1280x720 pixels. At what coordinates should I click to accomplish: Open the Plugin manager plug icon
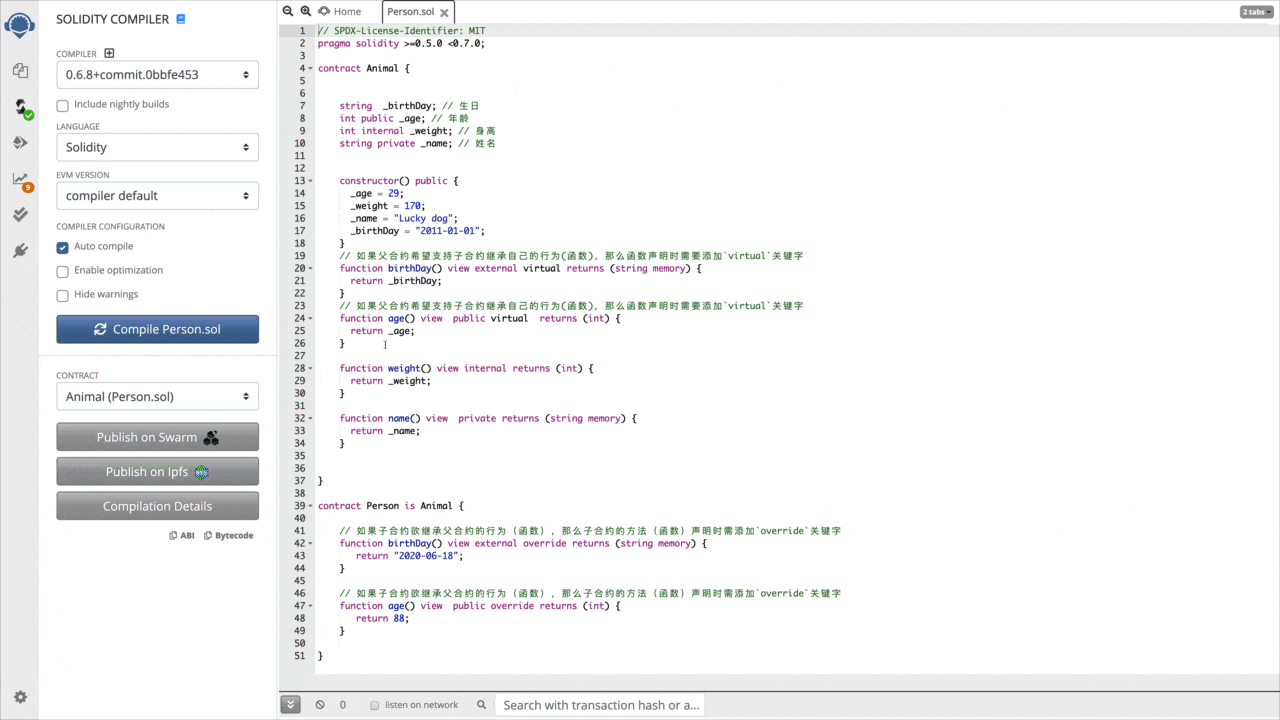click(x=19, y=251)
